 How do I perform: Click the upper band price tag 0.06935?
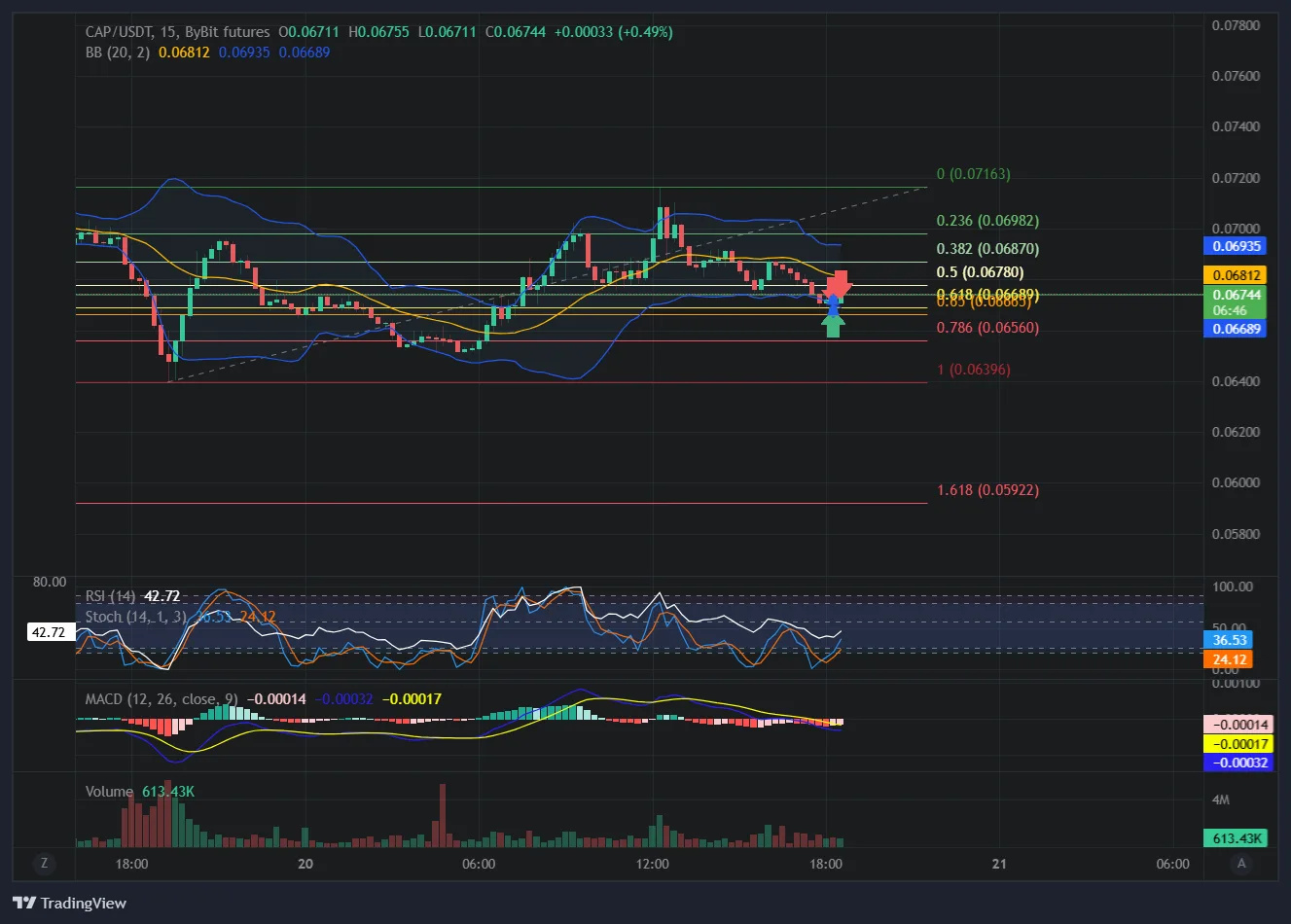point(1236,246)
